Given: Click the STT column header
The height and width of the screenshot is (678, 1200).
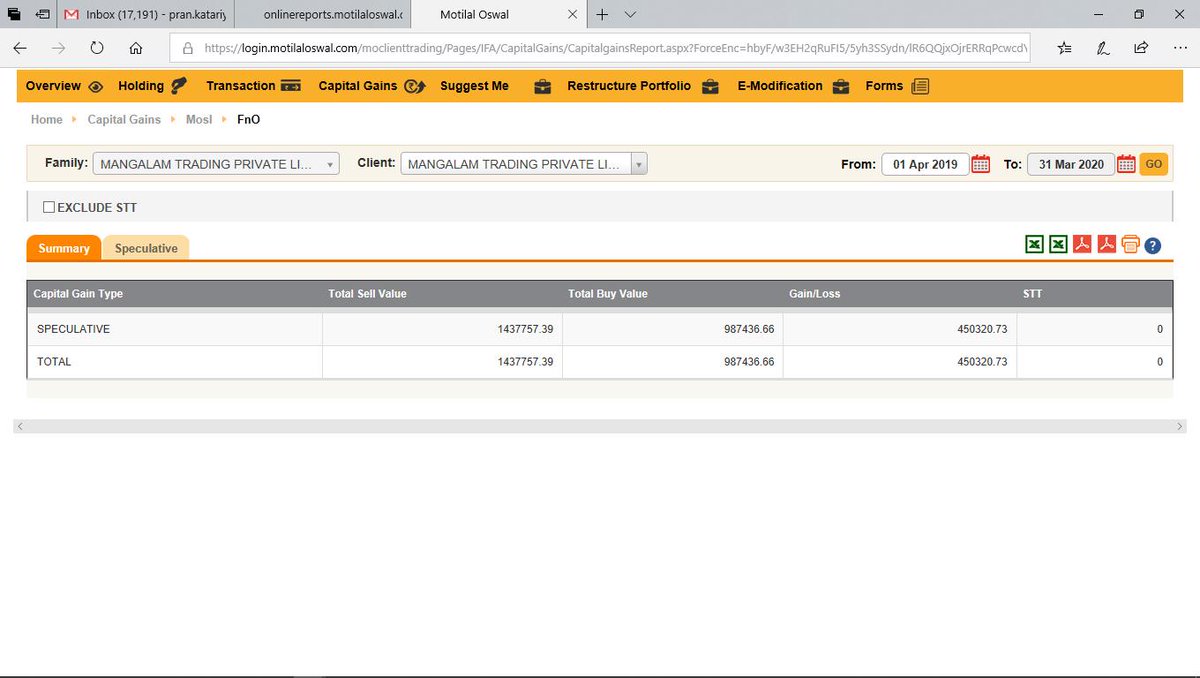Looking at the screenshot, I should coord(1032,294).
